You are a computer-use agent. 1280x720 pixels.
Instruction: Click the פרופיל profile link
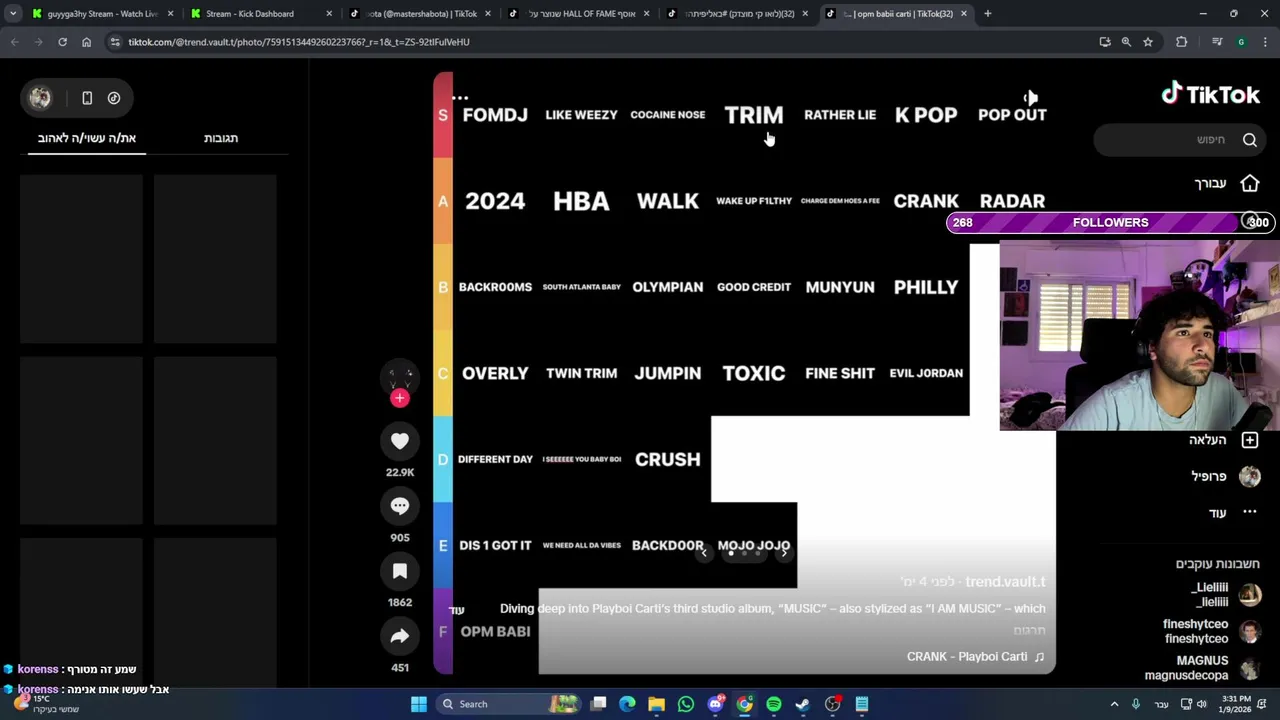click(x=1209, y=476)
